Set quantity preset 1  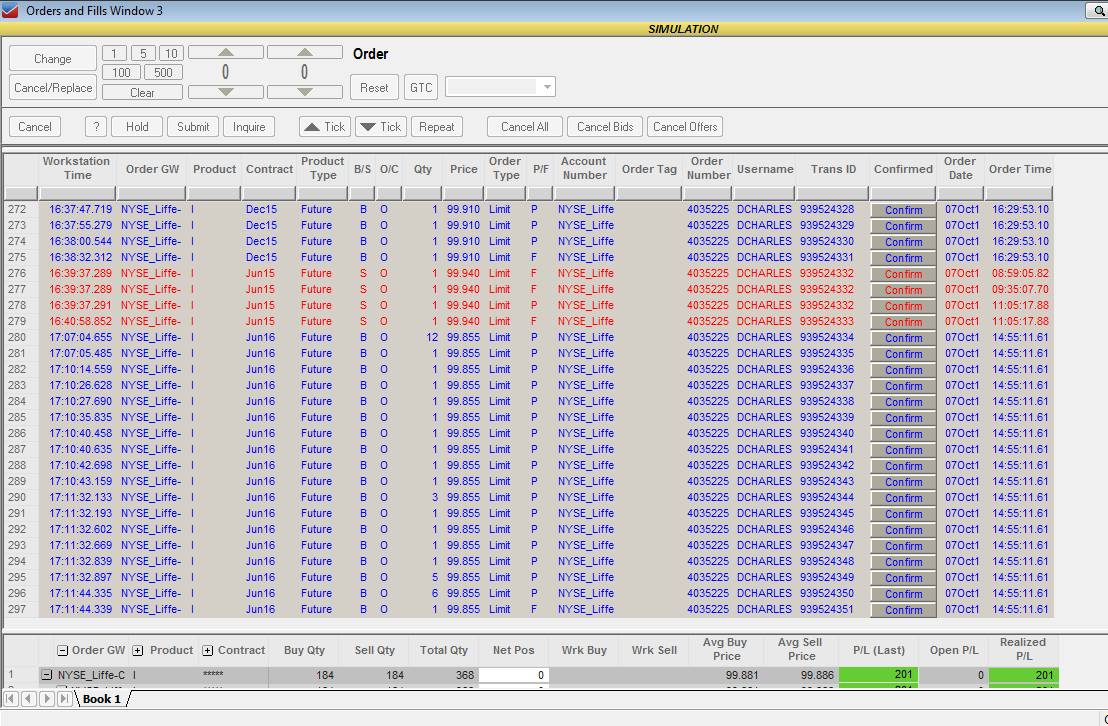114,54
